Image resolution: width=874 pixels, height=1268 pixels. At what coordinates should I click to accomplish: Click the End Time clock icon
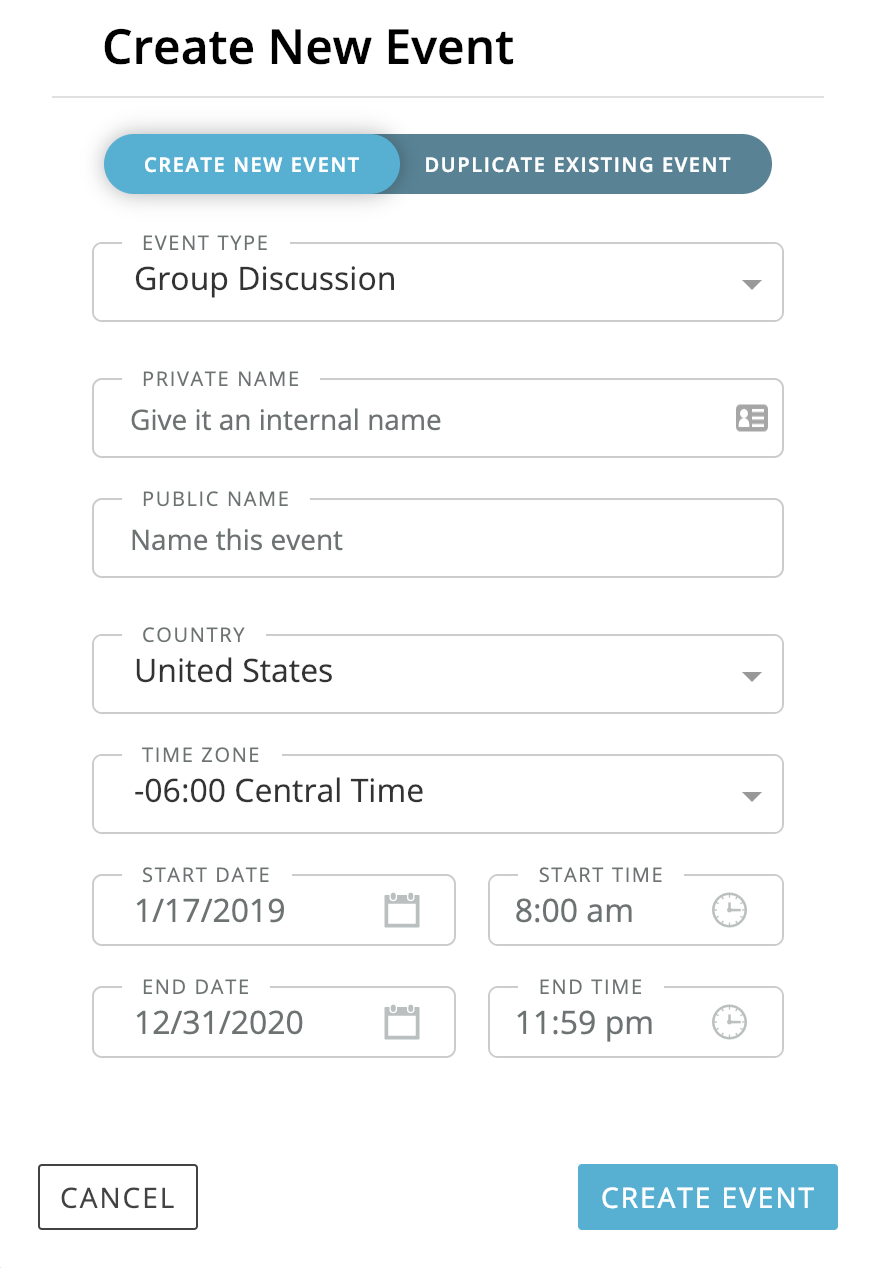coord(729,1022)
